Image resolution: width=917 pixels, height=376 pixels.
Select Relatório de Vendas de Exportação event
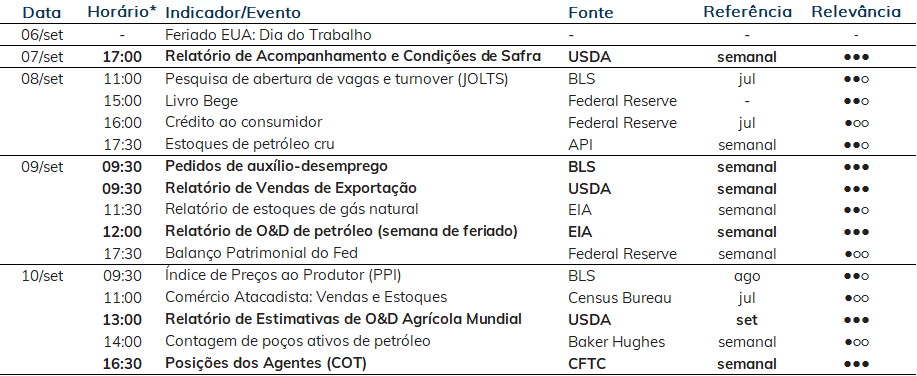coord(291,188)
